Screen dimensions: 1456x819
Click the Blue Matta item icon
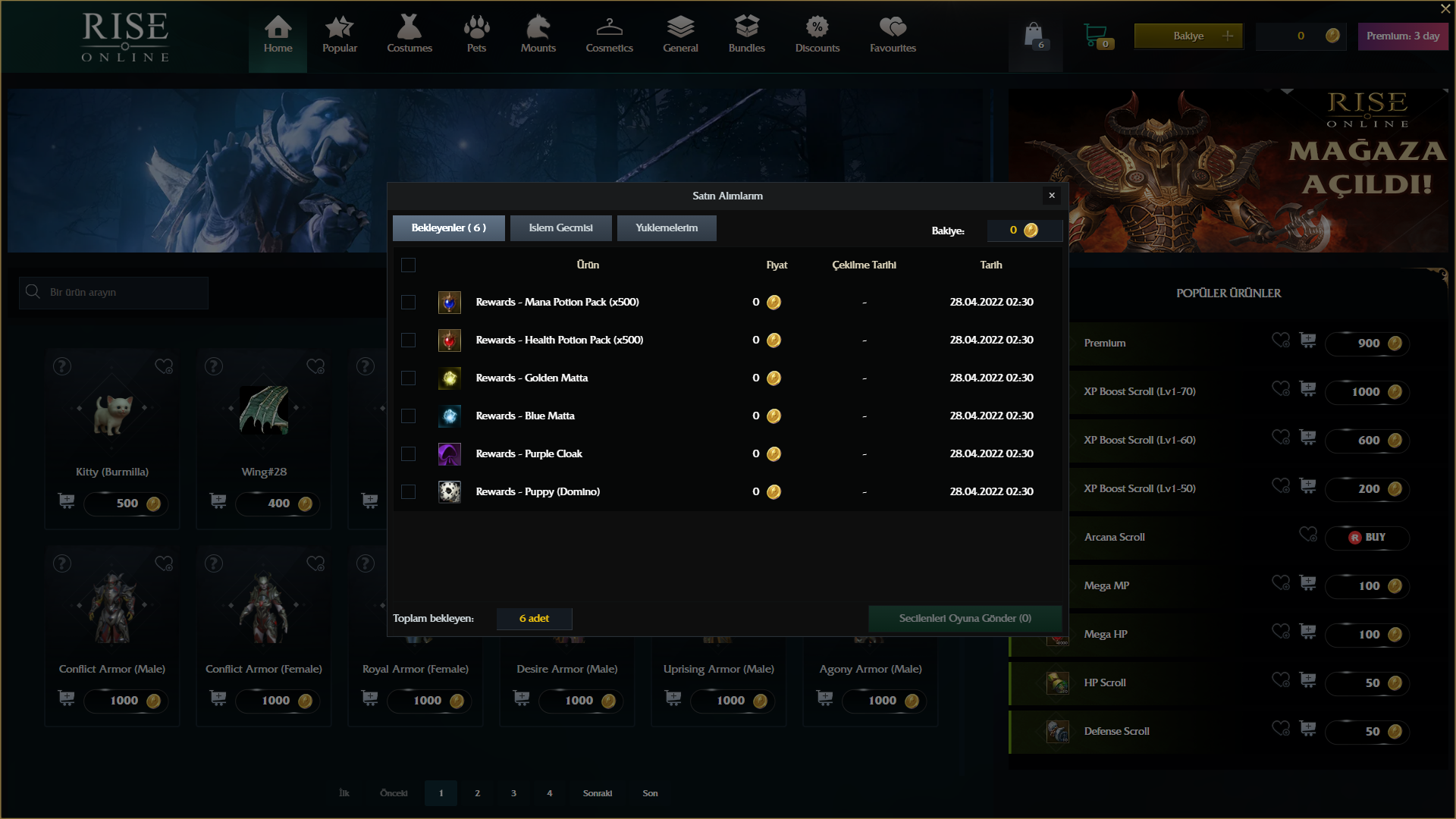point(450,416)
